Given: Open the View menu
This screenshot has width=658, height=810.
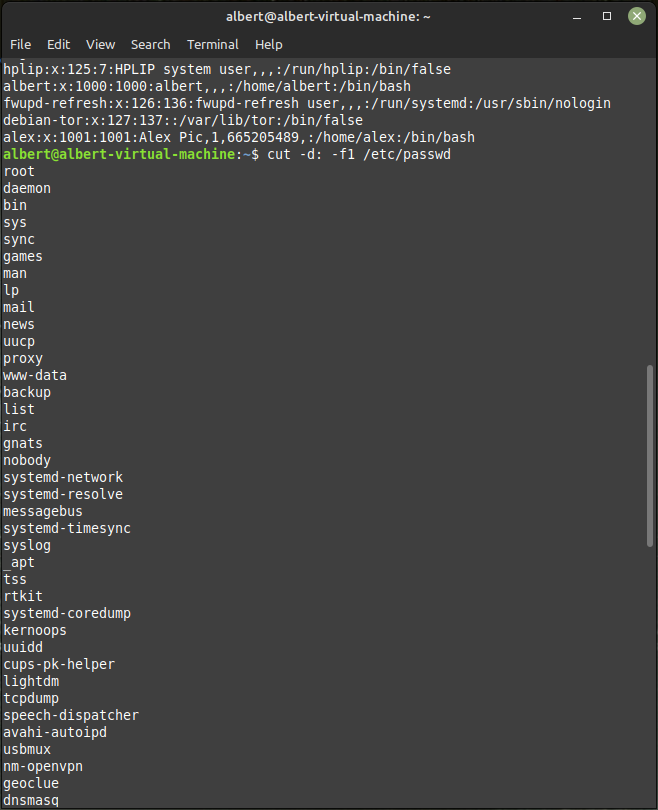Looking at the screenshot, I should [101, 45].
